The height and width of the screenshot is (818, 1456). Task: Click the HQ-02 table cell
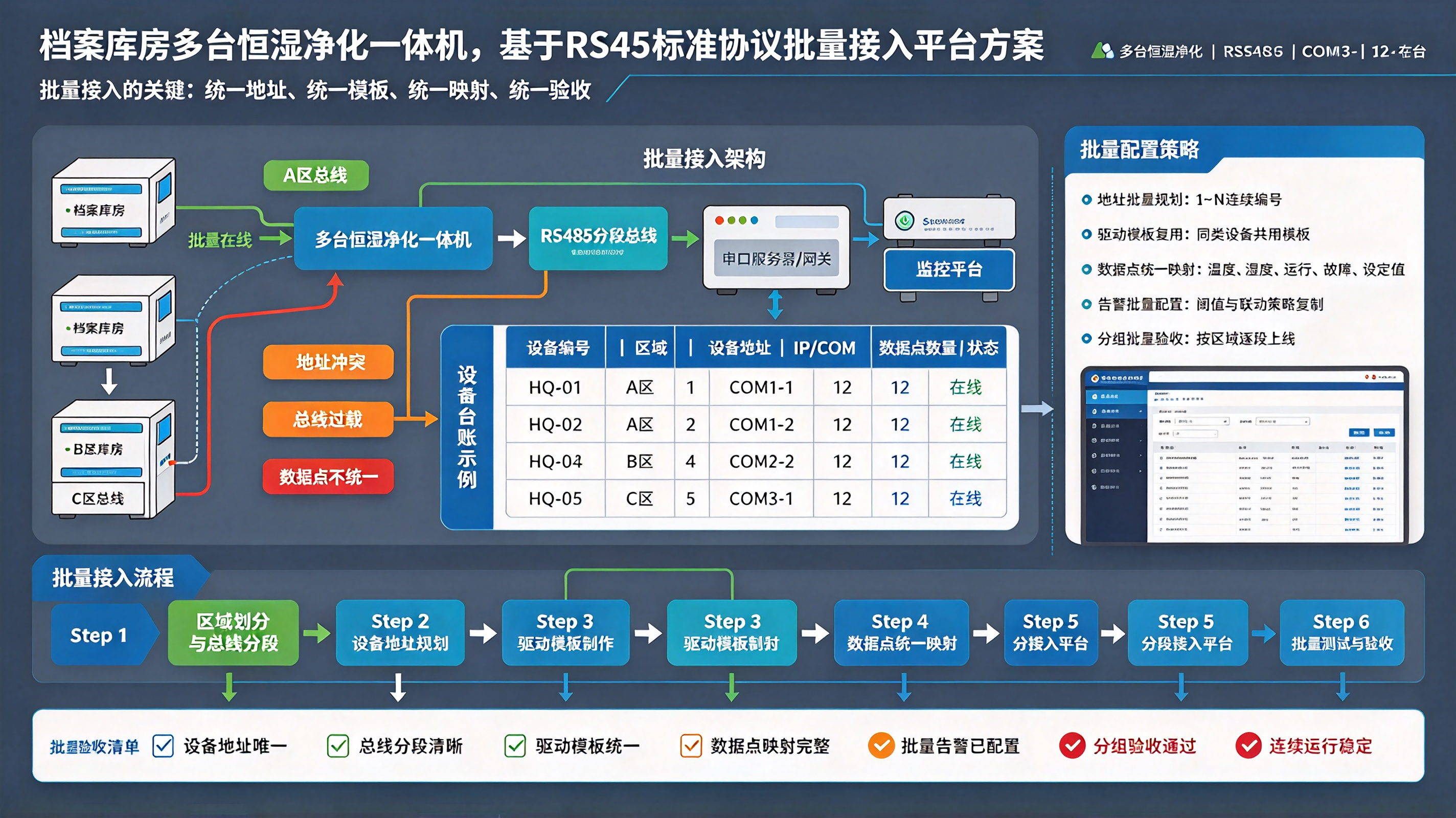point(555,424)
